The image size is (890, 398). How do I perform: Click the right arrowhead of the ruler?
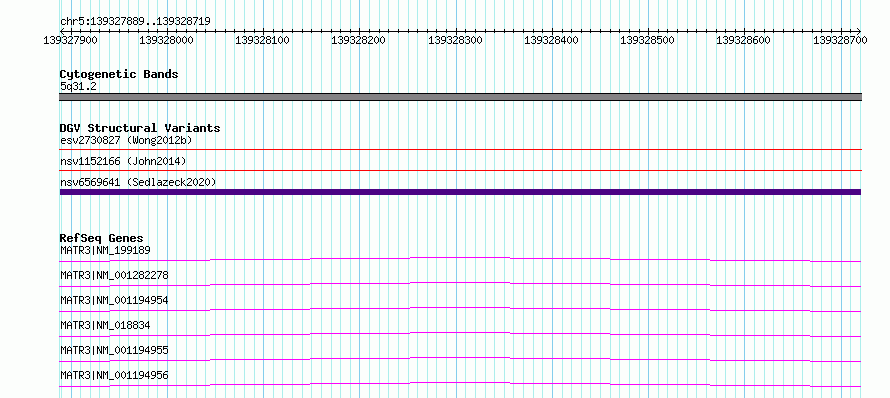coord(859,31)
